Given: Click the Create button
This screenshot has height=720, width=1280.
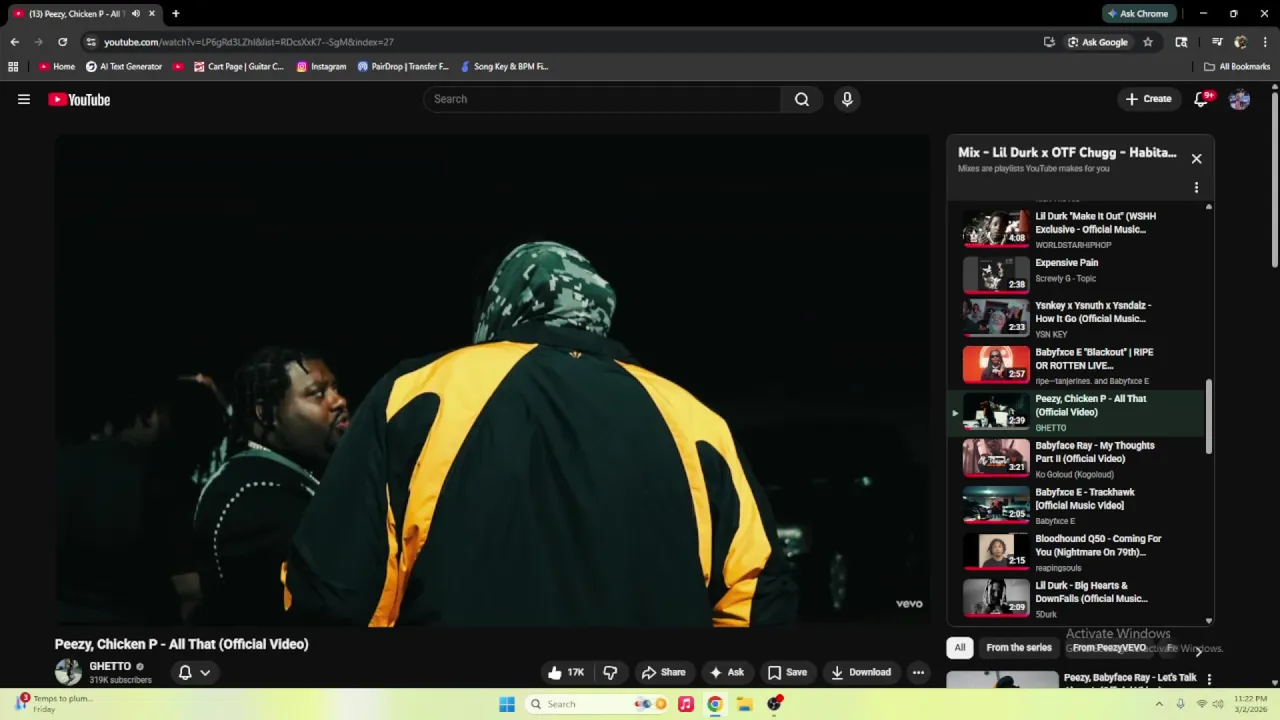Looking at the screenshot, I should 1148,99.
